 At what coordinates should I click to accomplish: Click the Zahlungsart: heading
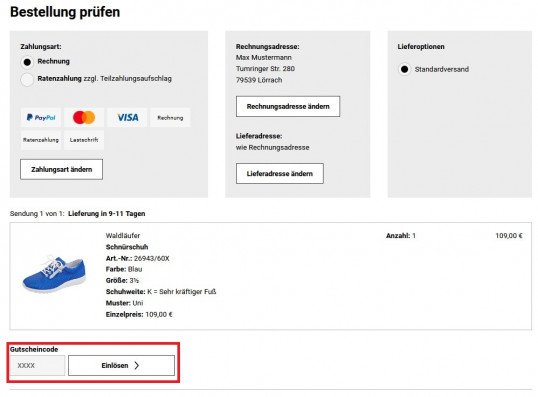41,47
